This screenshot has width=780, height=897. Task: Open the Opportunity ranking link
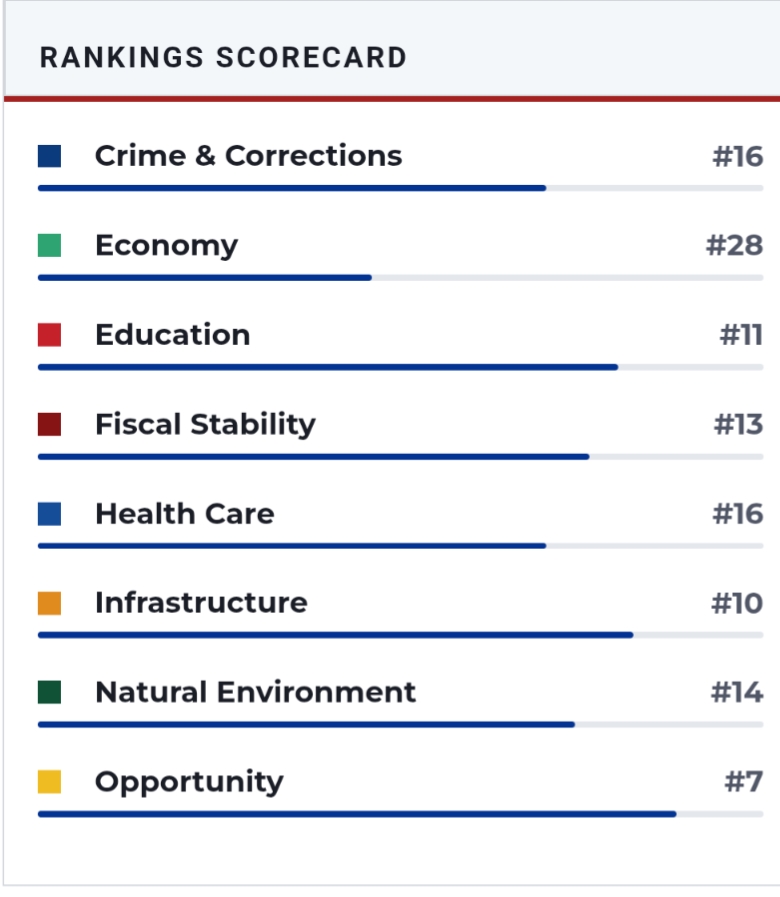[189, 782]
